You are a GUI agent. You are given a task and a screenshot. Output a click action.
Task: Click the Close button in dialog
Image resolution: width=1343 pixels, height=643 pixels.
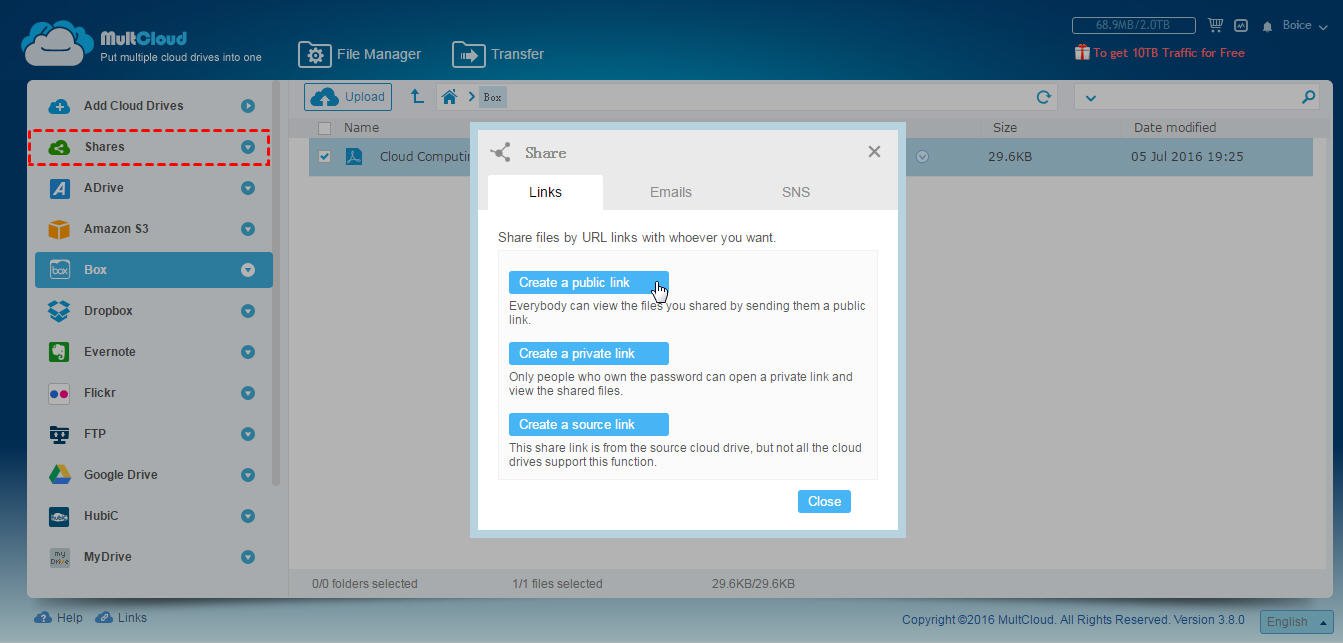[x=824, y=502]
